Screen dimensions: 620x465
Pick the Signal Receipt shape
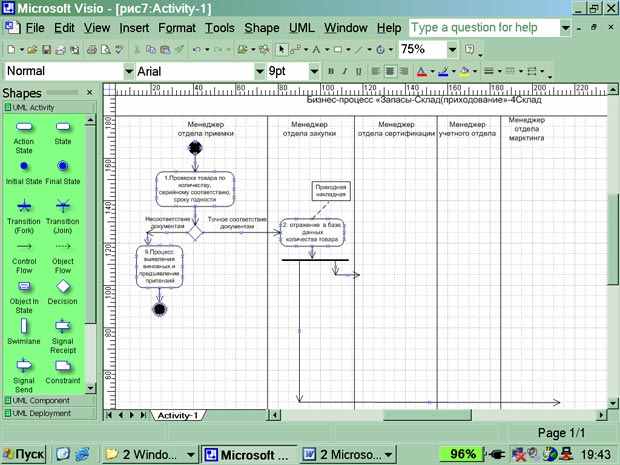pos(63,336)
